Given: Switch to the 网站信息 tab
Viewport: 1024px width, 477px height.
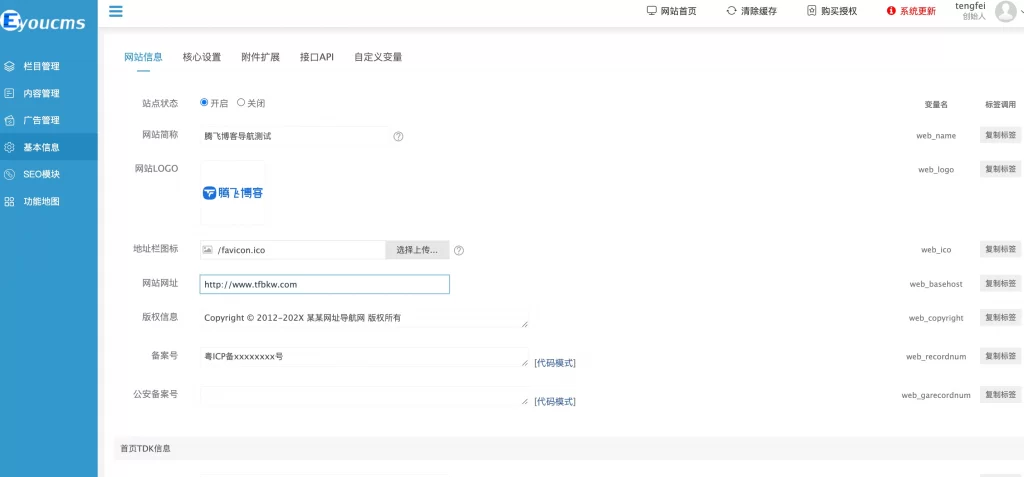Looking at the screenshot, I should pyautogui.click(x=143, y=57).
